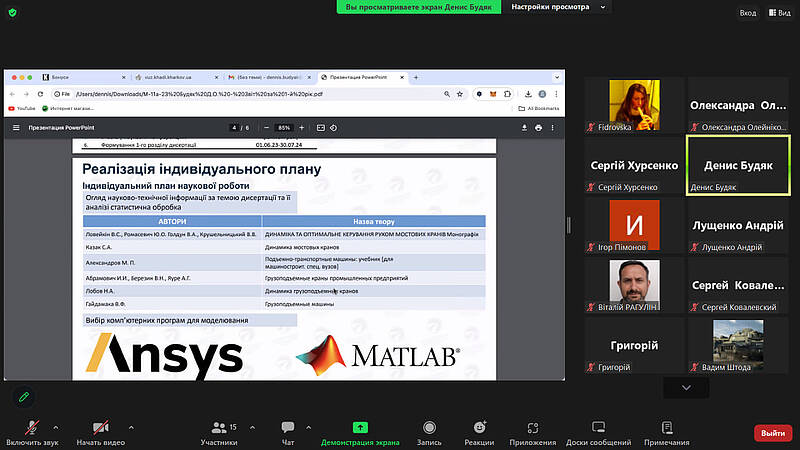Select the Вадим Штода participant tile
This screenshot has height=450, width=800.
738,345
